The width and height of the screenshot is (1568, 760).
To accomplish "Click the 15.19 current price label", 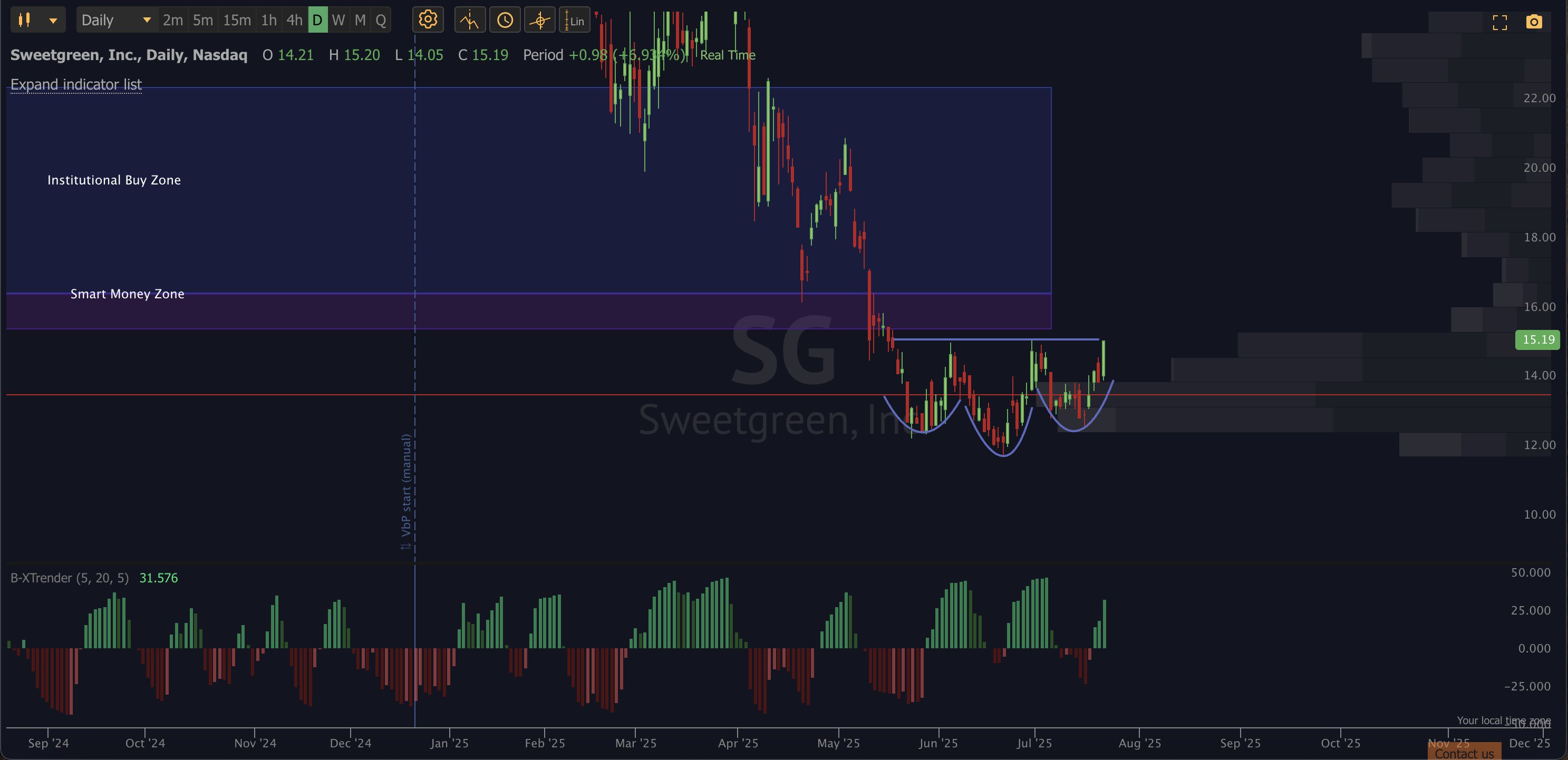I will [x=1537, y=339].
